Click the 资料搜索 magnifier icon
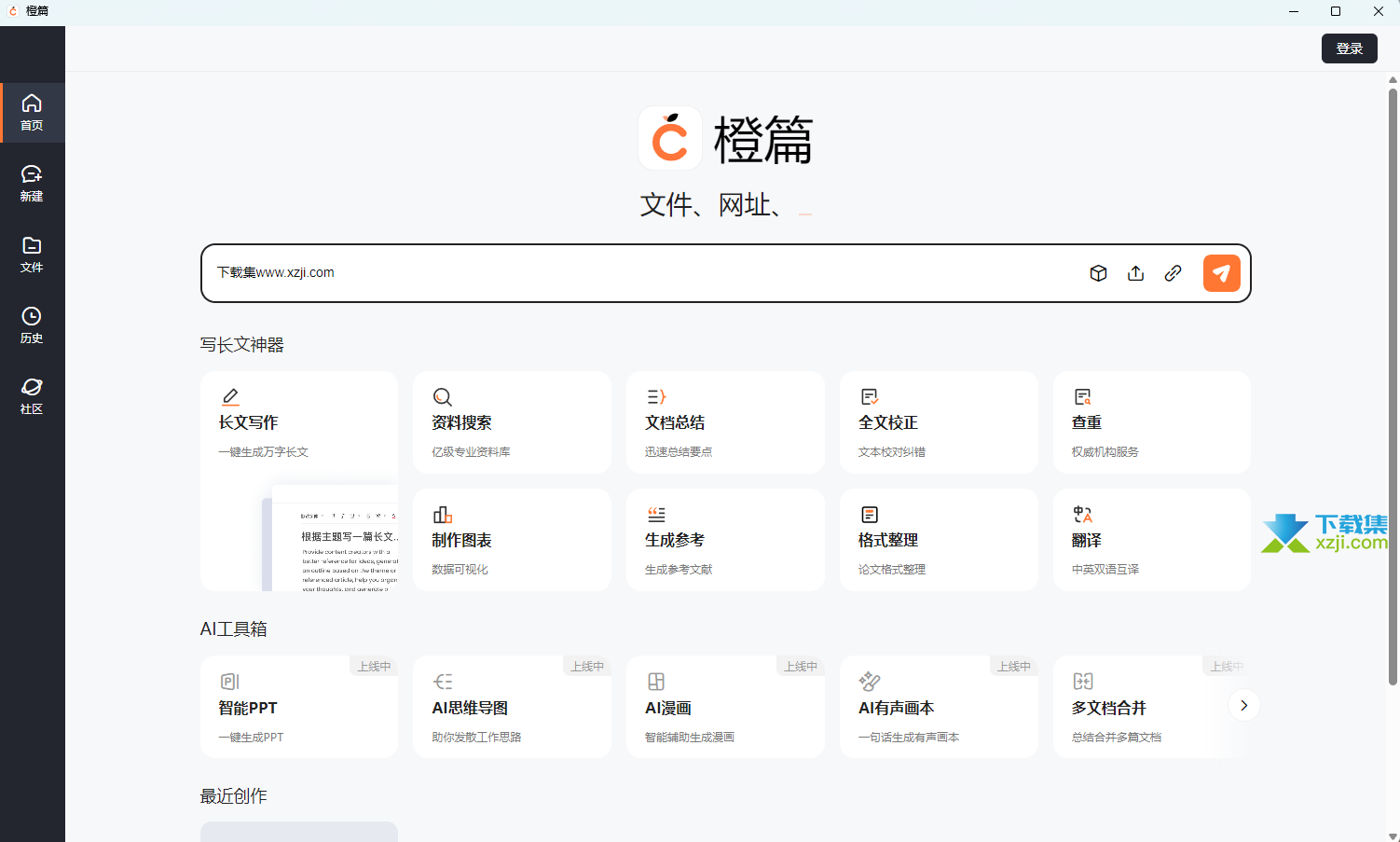Screen dimensions: 1400x842 tap(442, 397)
